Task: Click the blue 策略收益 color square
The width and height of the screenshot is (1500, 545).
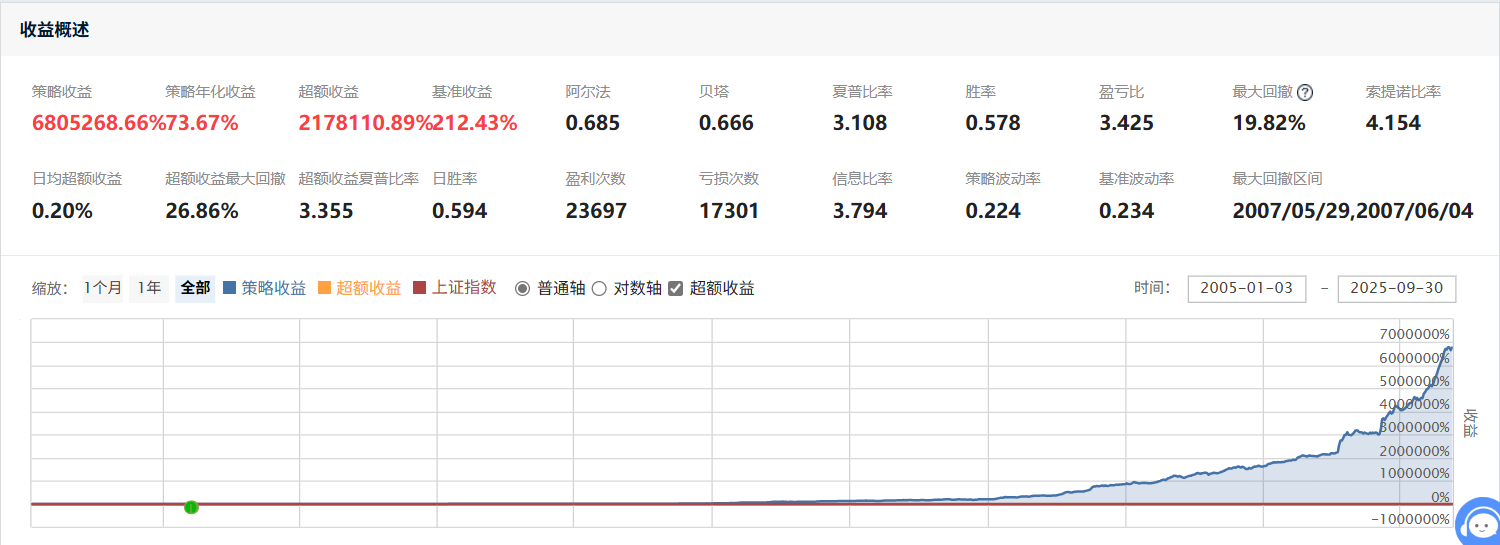Action: tap(229, 288)
